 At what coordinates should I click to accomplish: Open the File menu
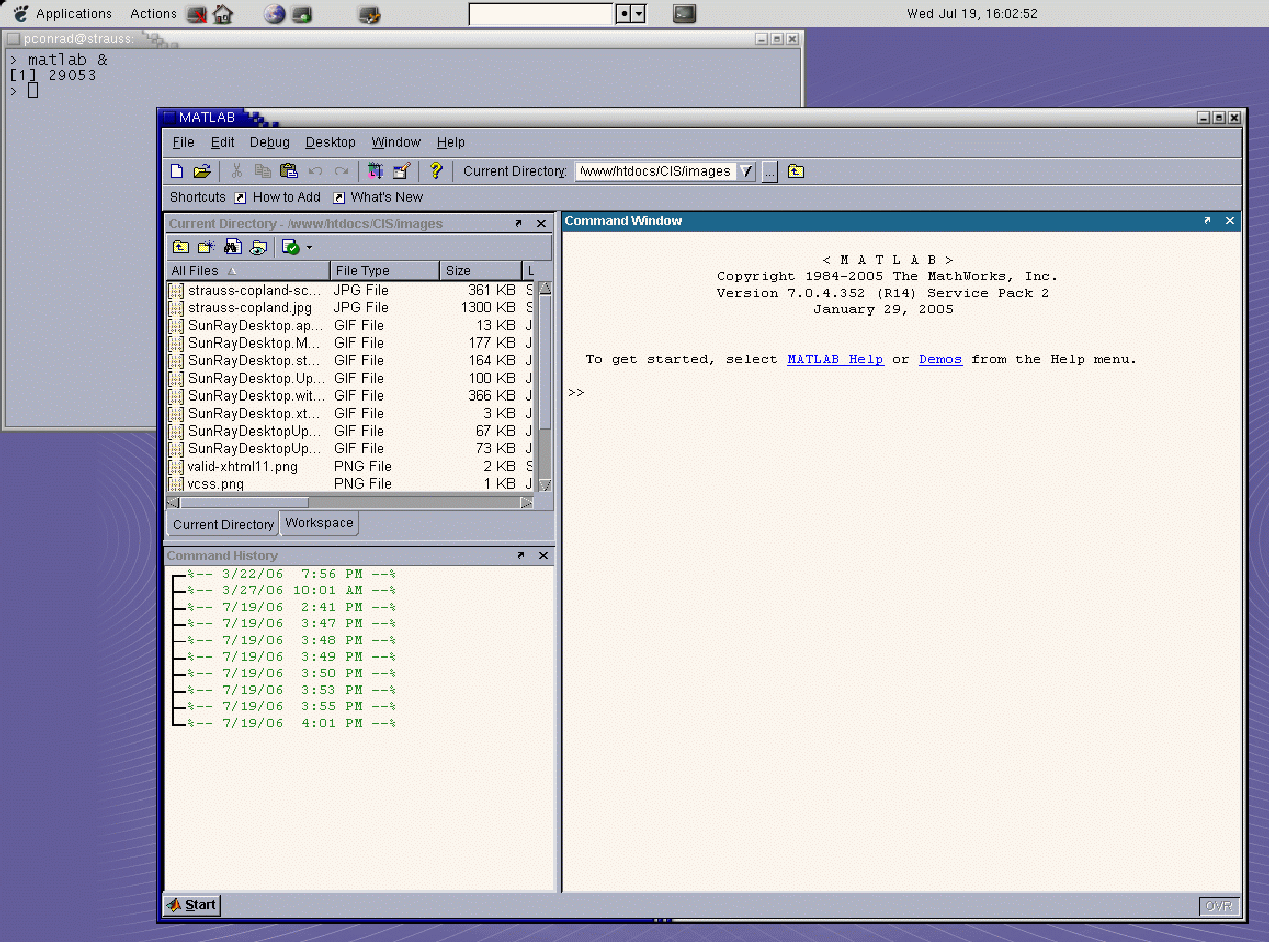[x=183, y=142]
